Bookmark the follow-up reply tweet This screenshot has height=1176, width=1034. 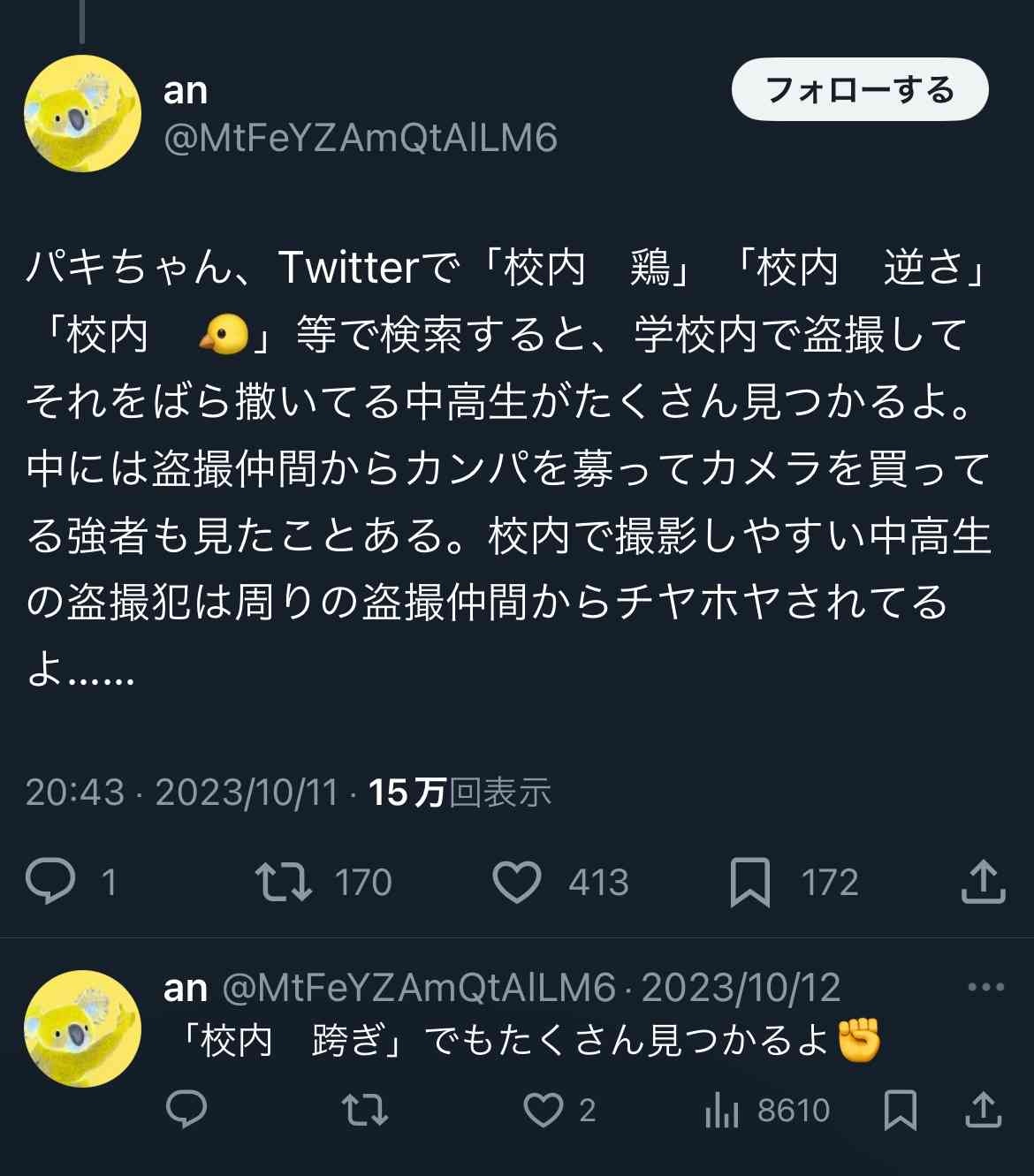point(900,1110)
